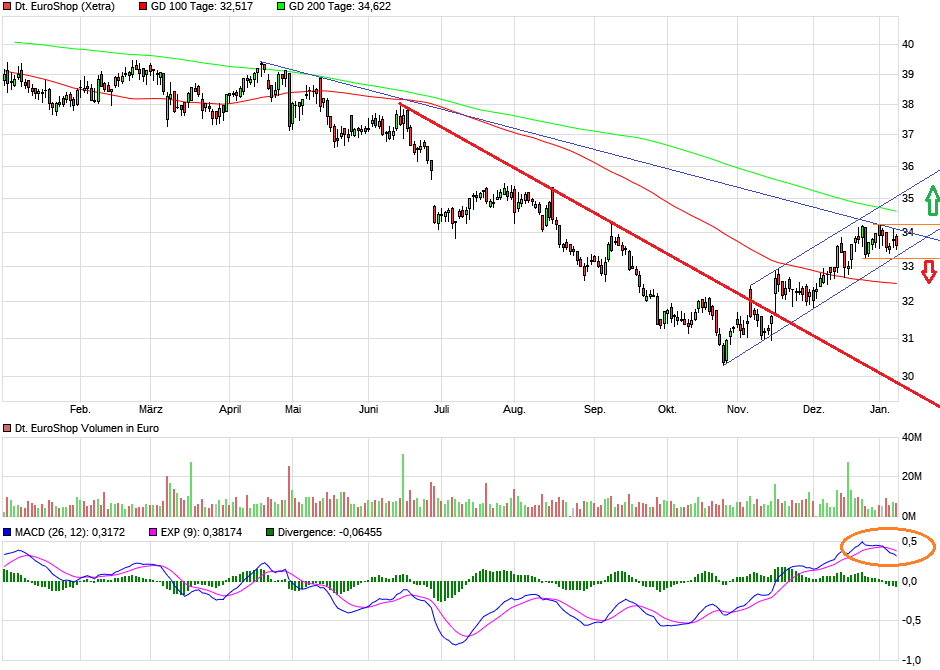Click the 'GD 100 Tage: 32,517' legend text
This screenshot has width=940, height=670.
pyautogui.click(x=200, y=7)
